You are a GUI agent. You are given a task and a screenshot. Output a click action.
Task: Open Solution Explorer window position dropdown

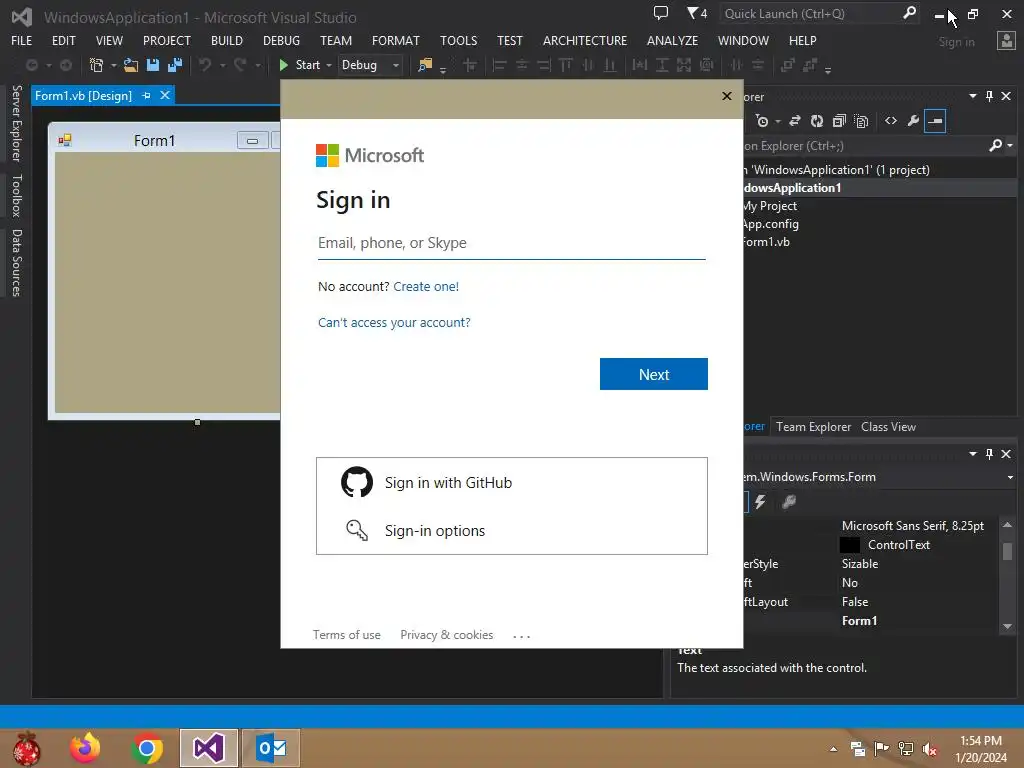(972, 96)
